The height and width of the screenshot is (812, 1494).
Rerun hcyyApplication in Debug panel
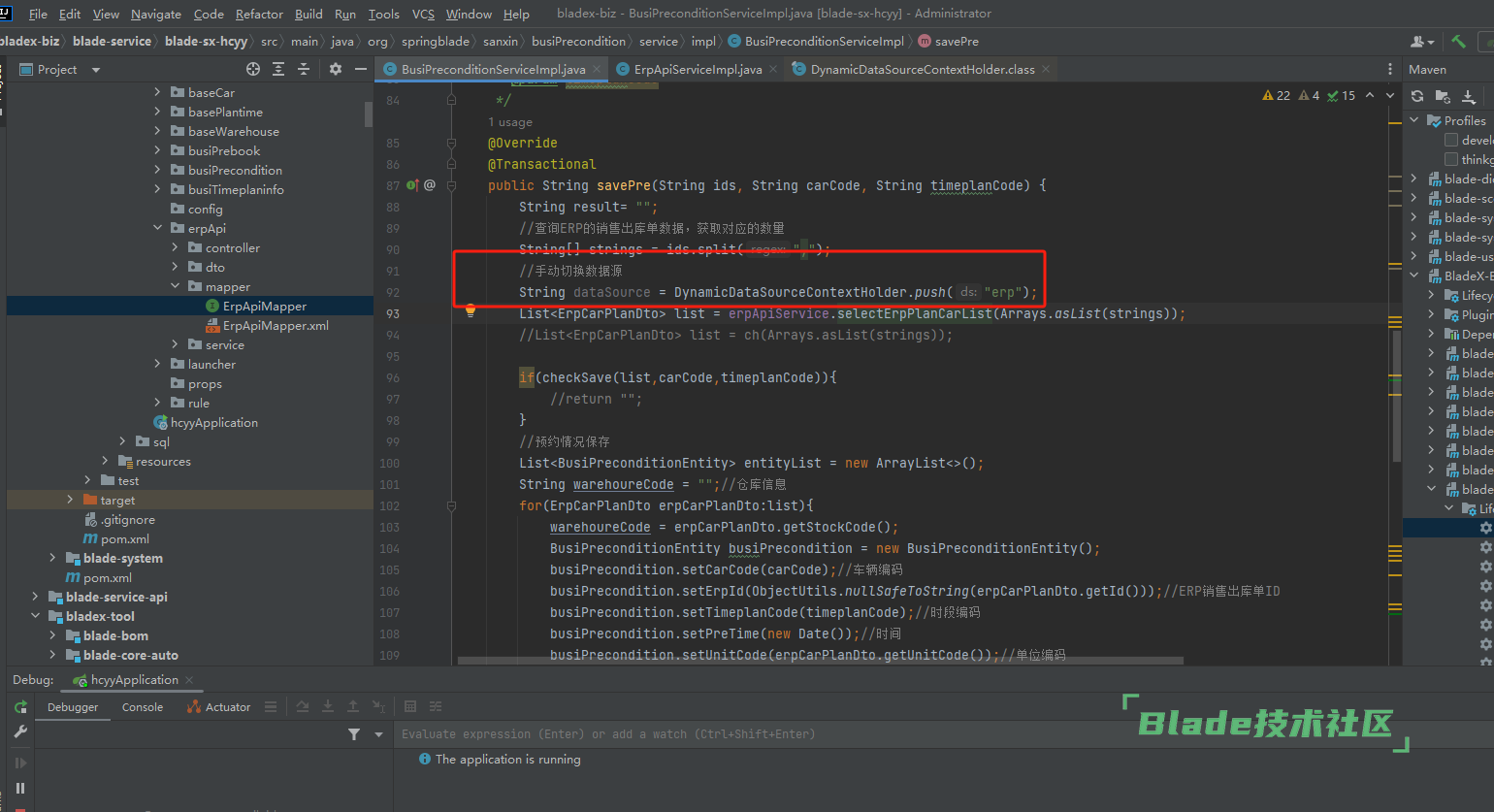coord(20,707)
